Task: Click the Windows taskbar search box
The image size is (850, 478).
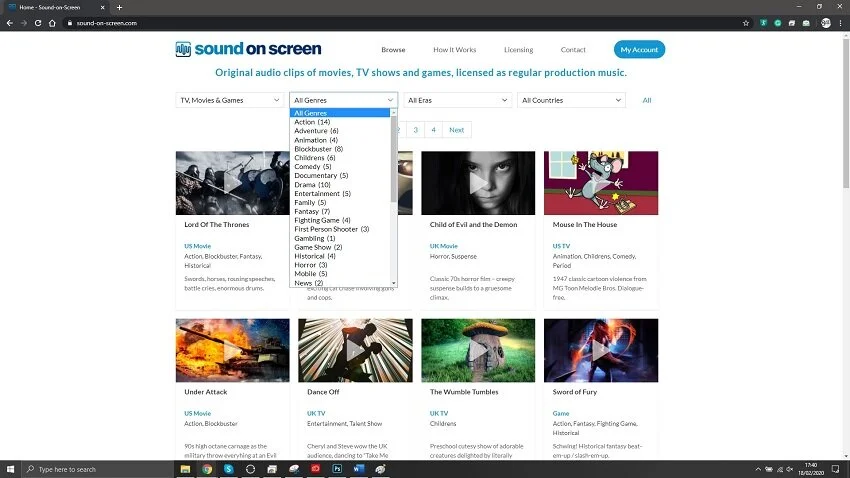Action: (98, 469)
